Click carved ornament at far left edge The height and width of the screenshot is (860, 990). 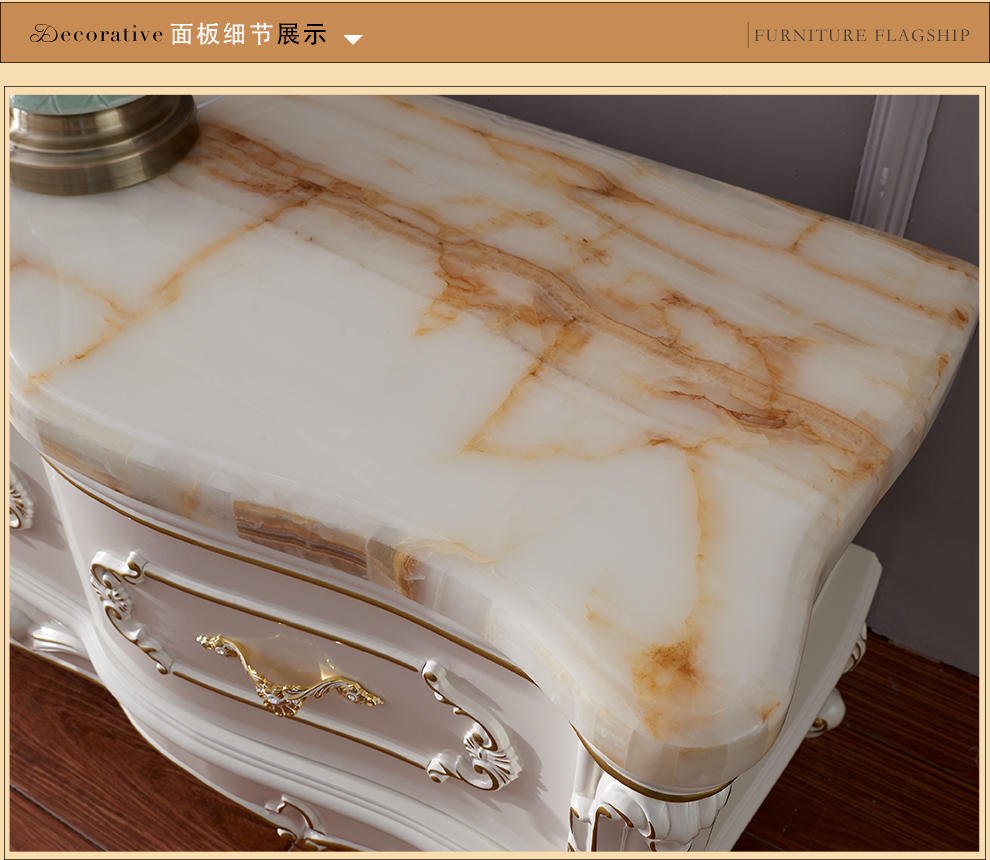(x=20, y=500)
